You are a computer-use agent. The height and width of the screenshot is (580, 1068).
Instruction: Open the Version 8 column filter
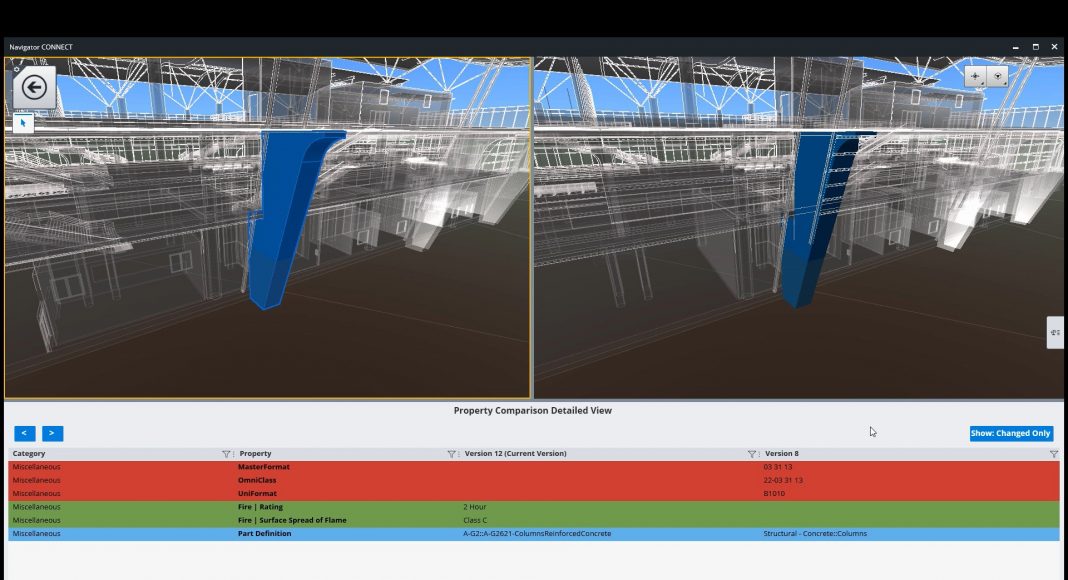[x=1053, y=454]
